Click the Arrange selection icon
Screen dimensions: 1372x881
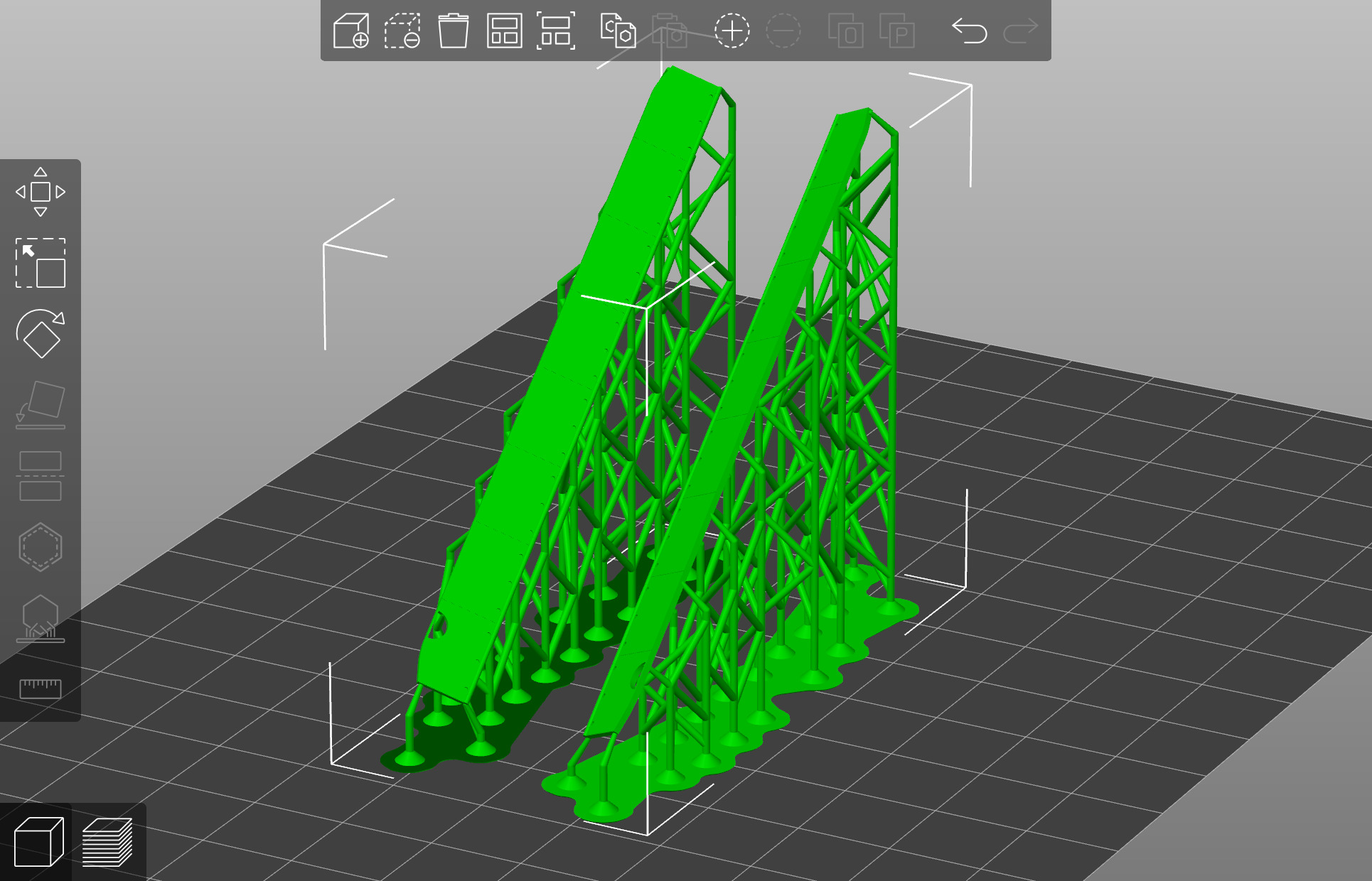pyautogui.click(x=556, y=31)
